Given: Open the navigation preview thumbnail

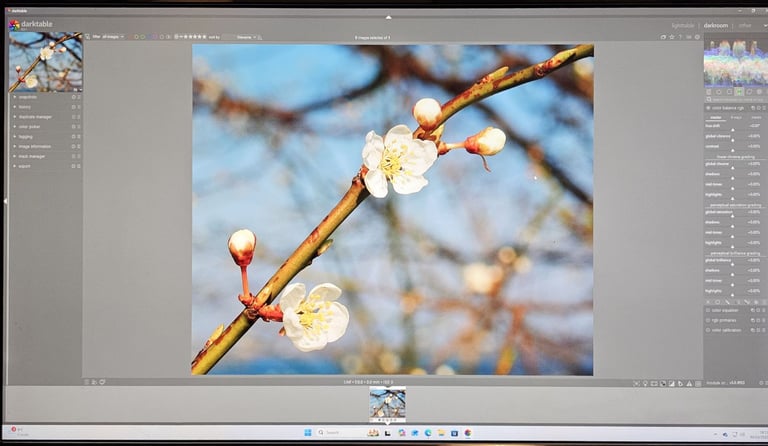Looking at the screenshot, I should (46, 62).
